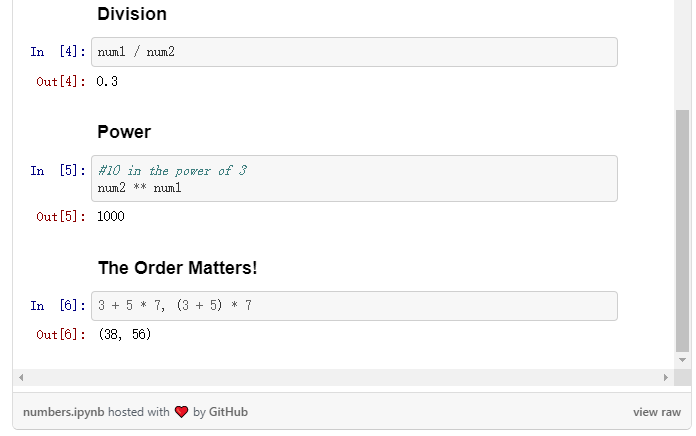The width and height of the screenshot is (696, 436).
Task: Click the num2 ** num1 code line
Action: click(x=140, y=187)
